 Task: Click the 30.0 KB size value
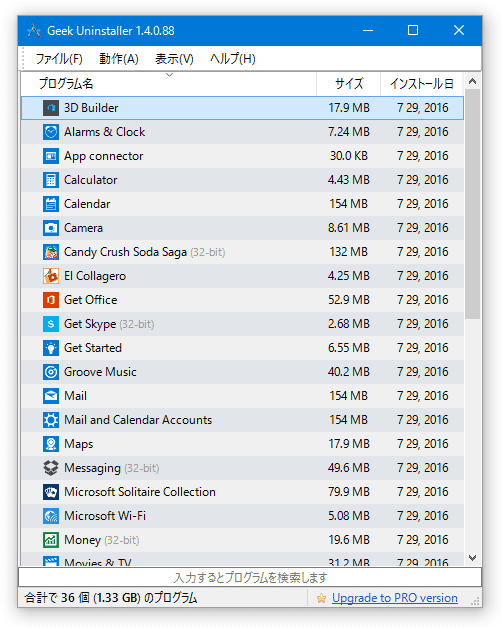click(349, 156)
